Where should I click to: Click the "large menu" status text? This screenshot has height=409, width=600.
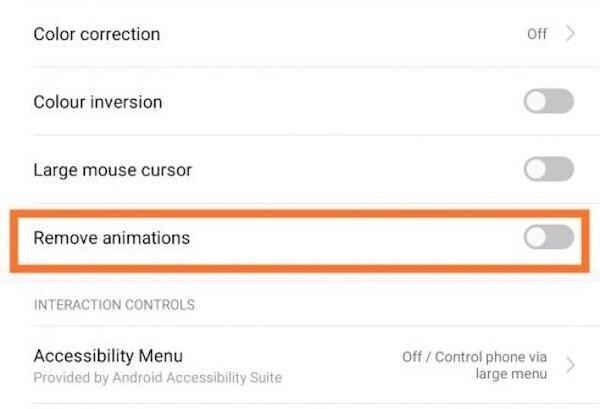click(511, 374)
